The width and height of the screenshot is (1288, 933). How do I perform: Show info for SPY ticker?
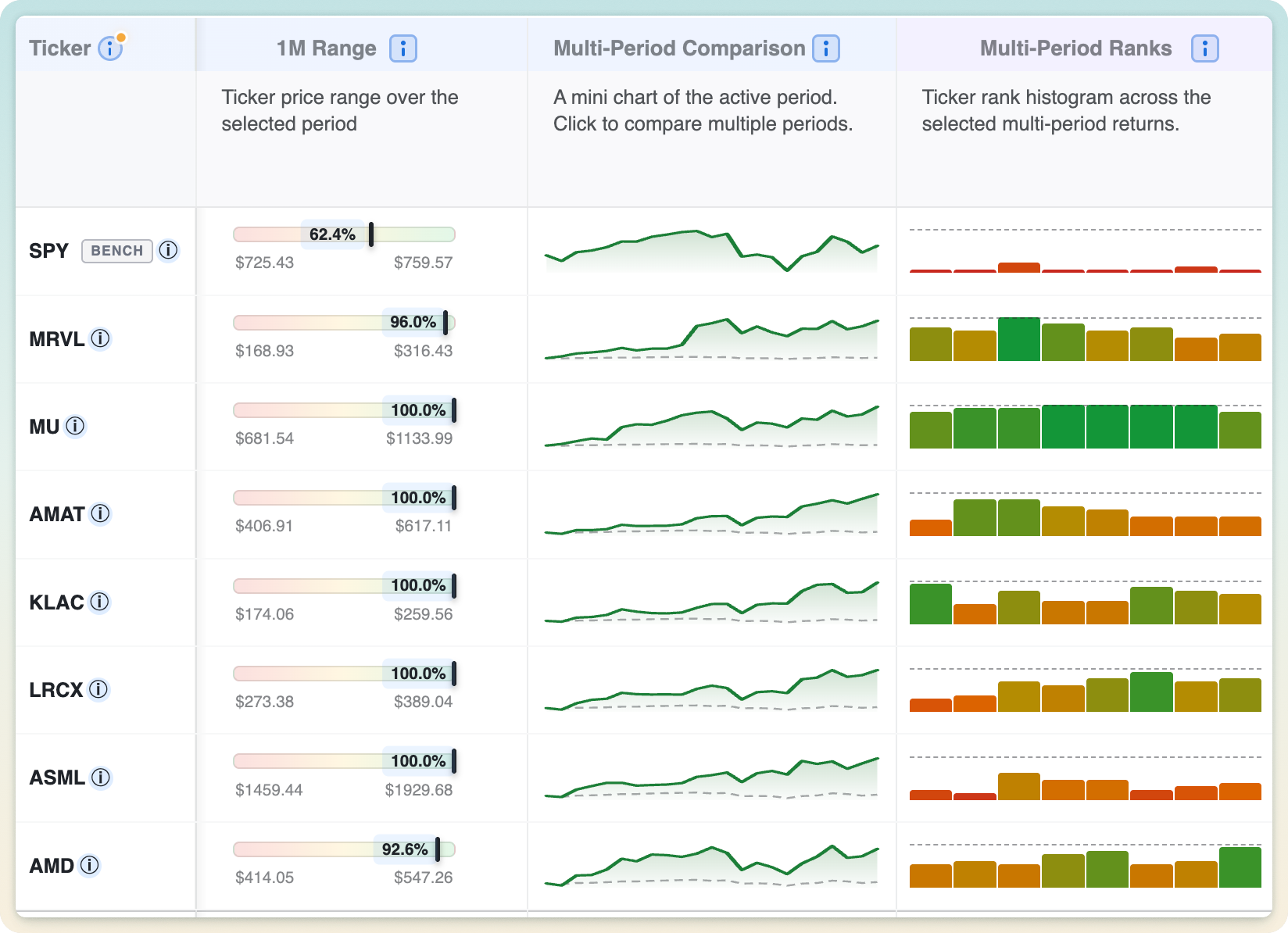click(168, 251)
